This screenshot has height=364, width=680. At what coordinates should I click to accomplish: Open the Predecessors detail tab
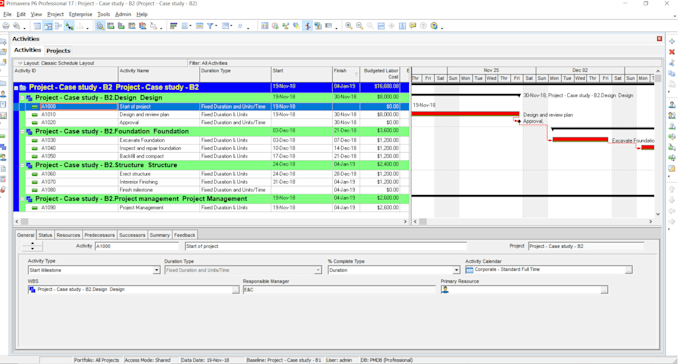(x=99, y=235)
